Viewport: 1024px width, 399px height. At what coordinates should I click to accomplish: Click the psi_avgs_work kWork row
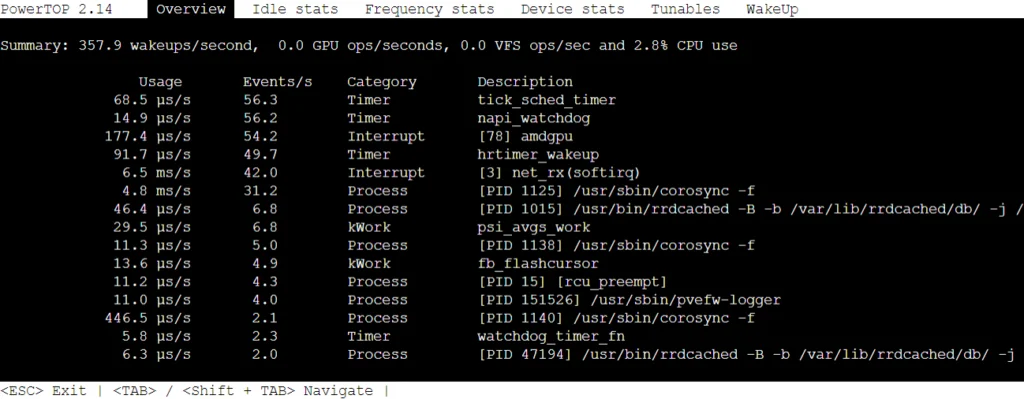[347, 227]
